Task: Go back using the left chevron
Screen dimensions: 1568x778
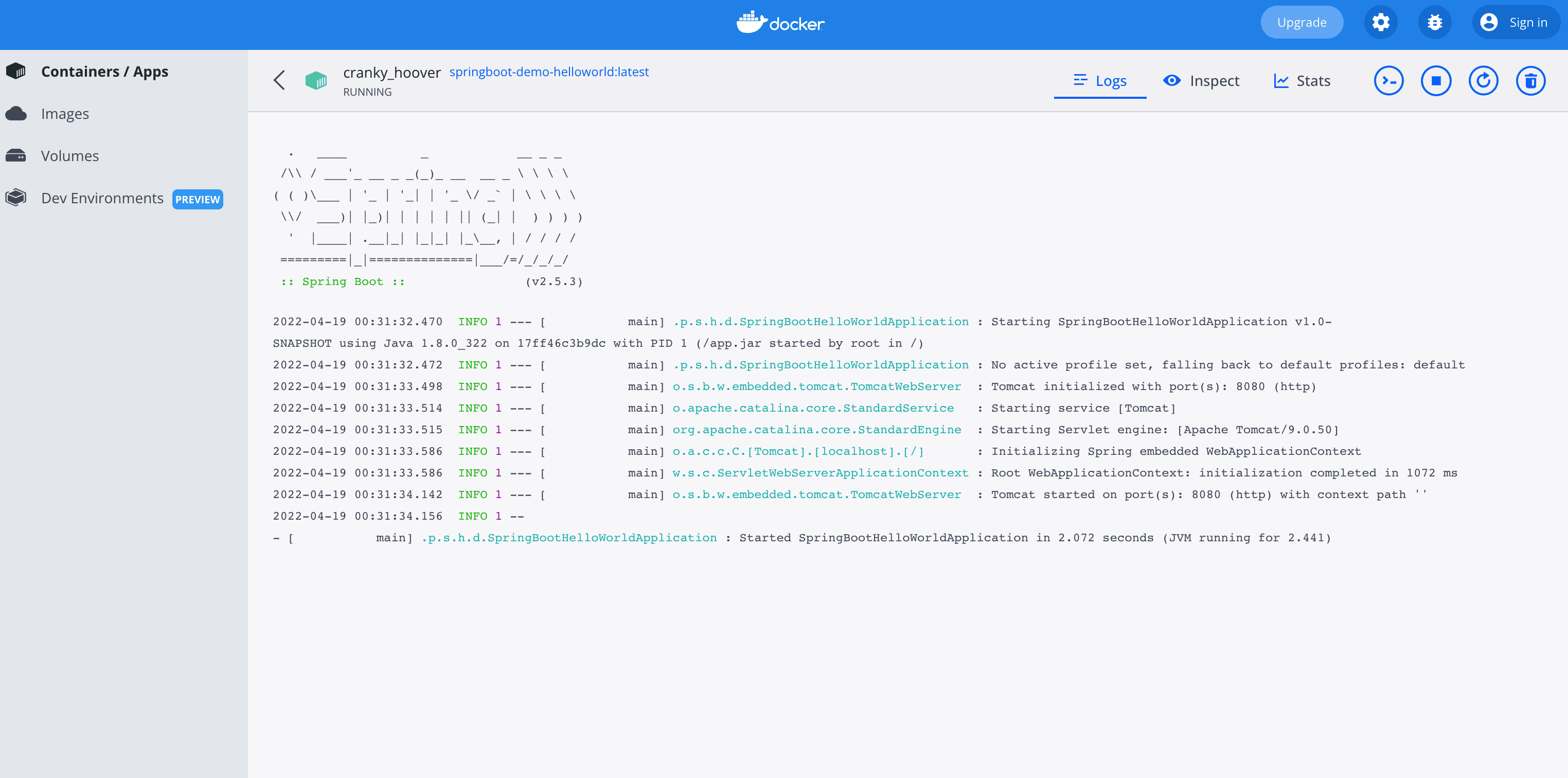Action: pos(279,80)
